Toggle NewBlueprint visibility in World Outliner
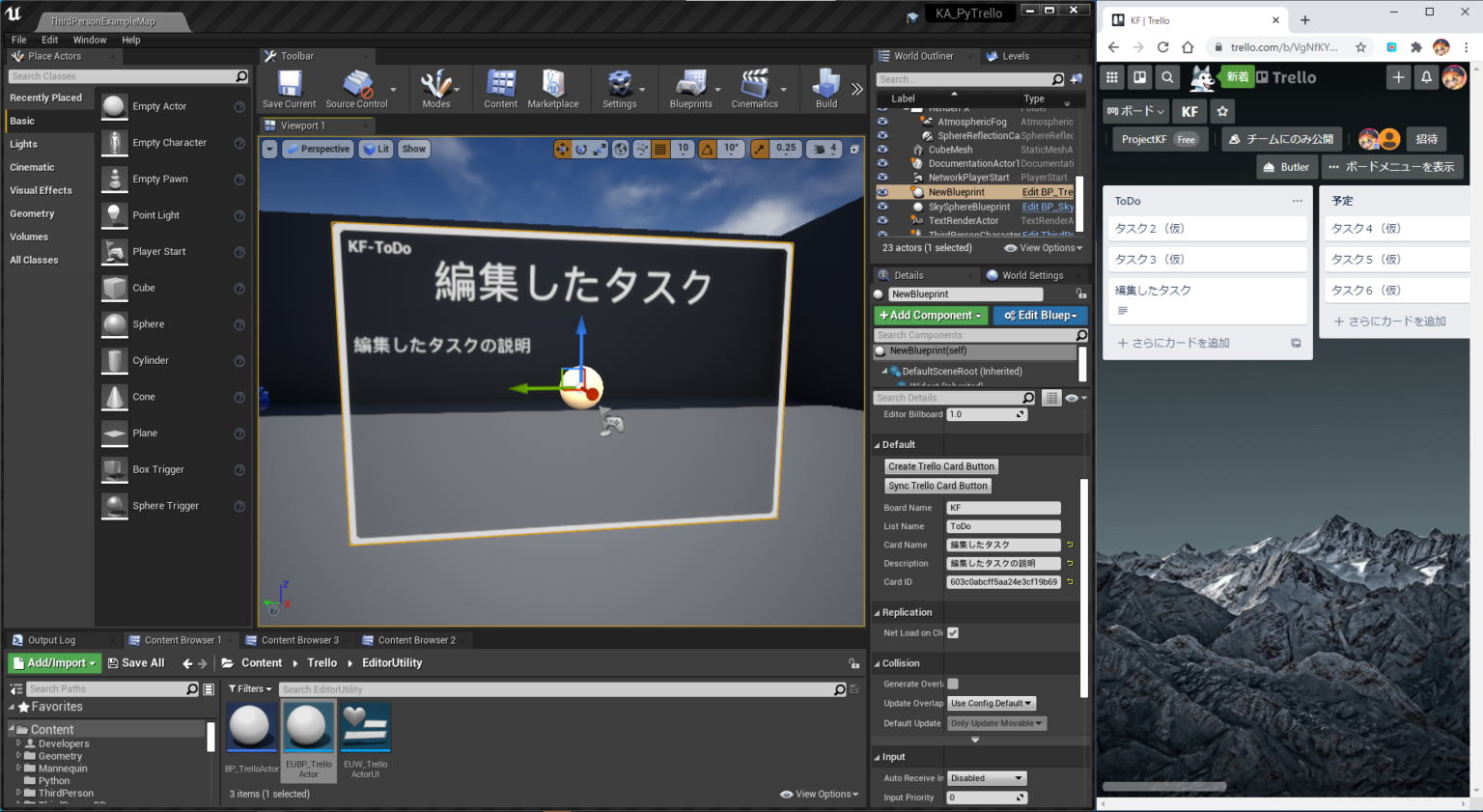Screen dimensions: 1483x812 881,191
